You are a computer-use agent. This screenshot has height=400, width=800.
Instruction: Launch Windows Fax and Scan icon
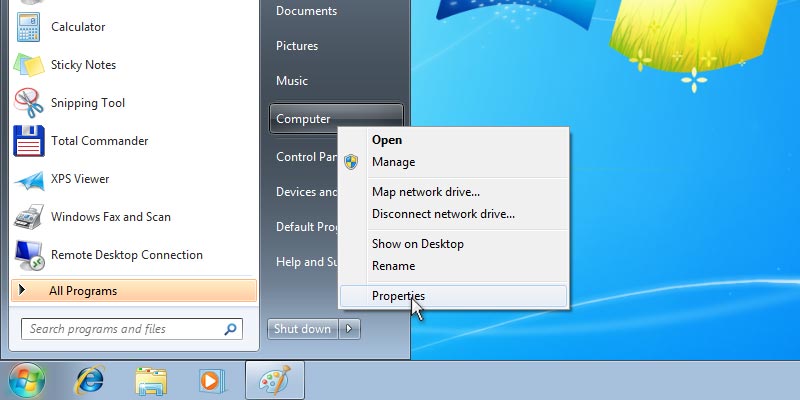pos(28,217)
